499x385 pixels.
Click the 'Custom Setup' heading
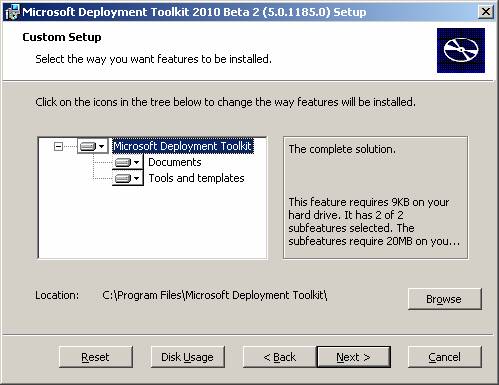[62, 37]
